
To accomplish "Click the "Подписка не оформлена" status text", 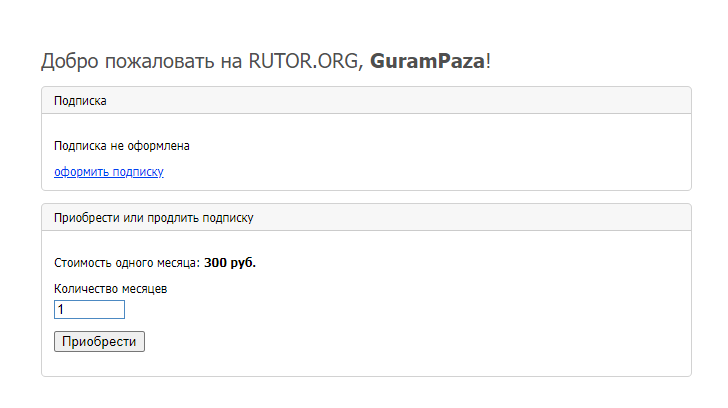I will point(121,146).
